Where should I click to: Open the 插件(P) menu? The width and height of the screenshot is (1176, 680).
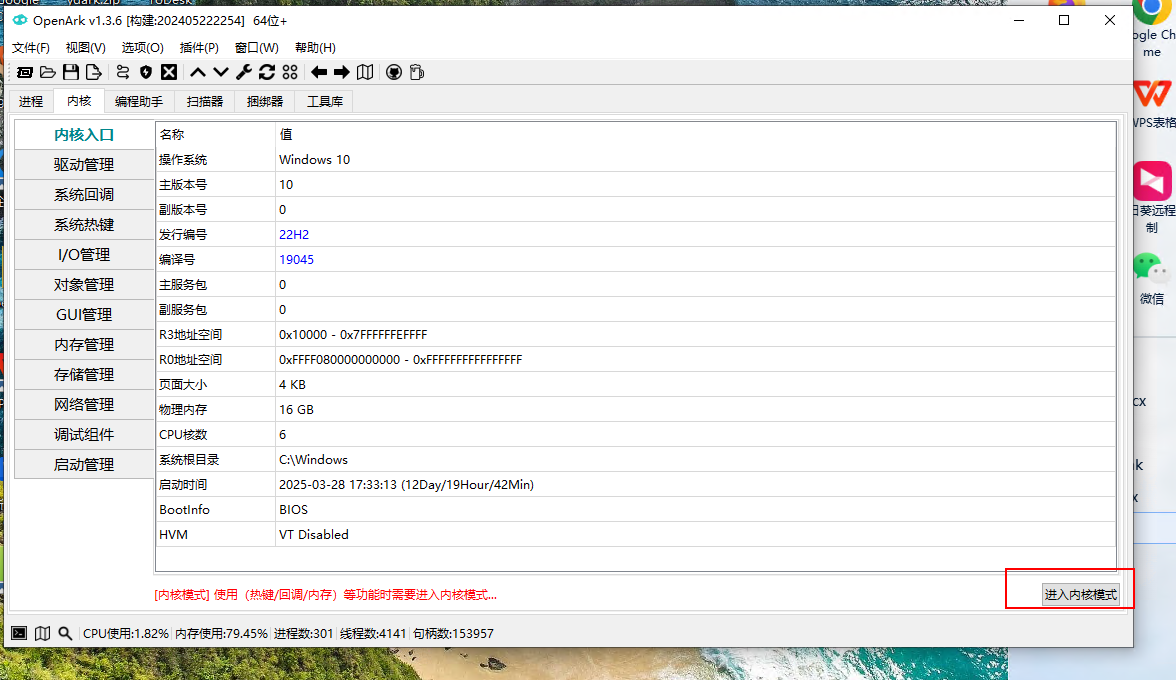click(x=199, y=47)
